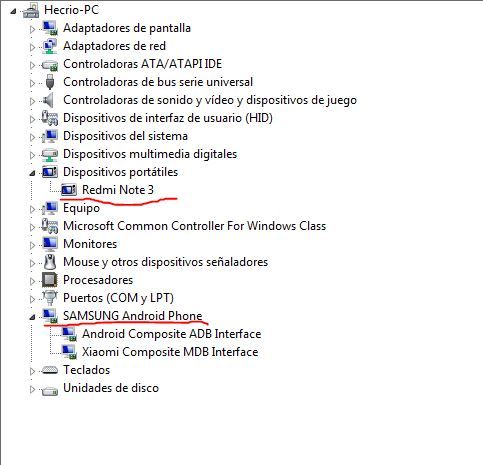
Task: Click the Teclados keyboard icon
Action: [50, 370]
